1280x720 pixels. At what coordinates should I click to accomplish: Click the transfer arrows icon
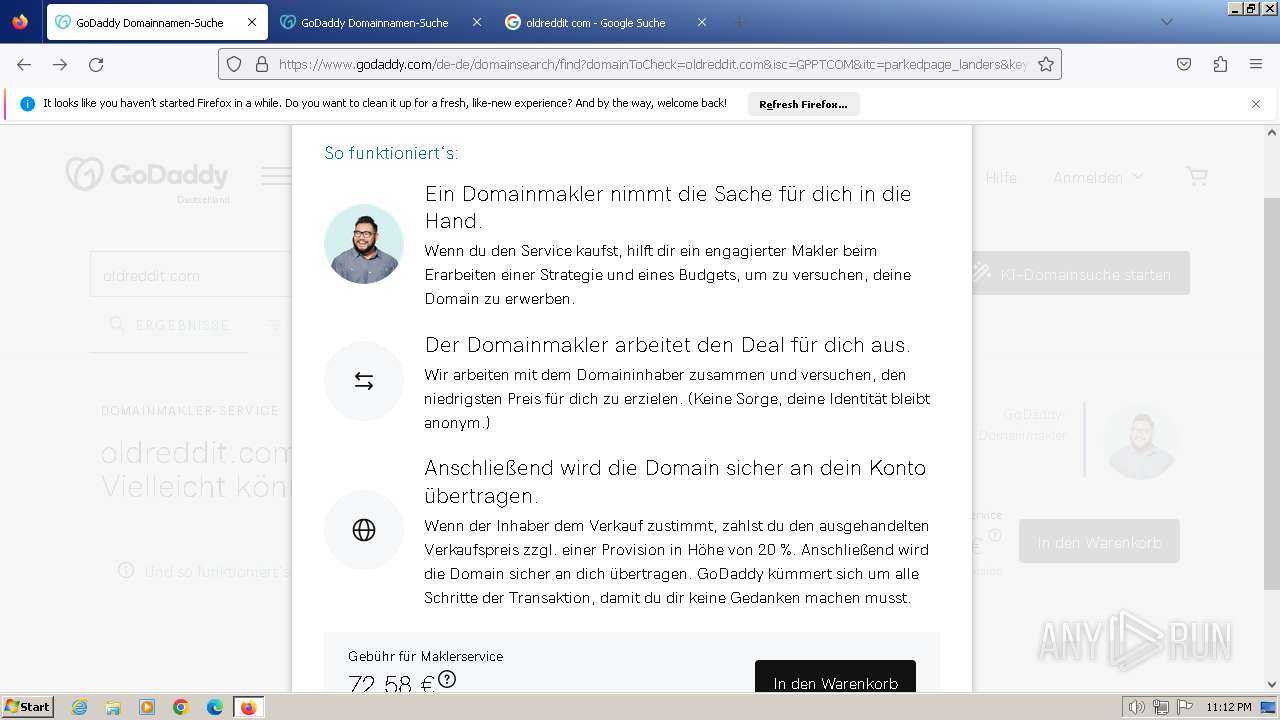coord(364,381)
